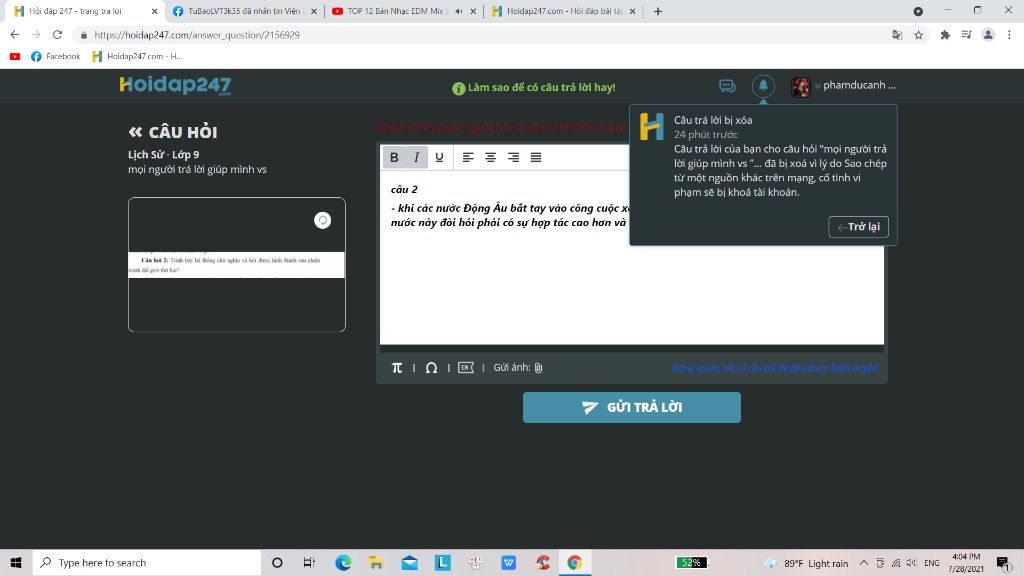Image resolution: width=1024 pixels, height=576 pixels.
Task: Center align the answer text
Action: [x=490, y=157]
